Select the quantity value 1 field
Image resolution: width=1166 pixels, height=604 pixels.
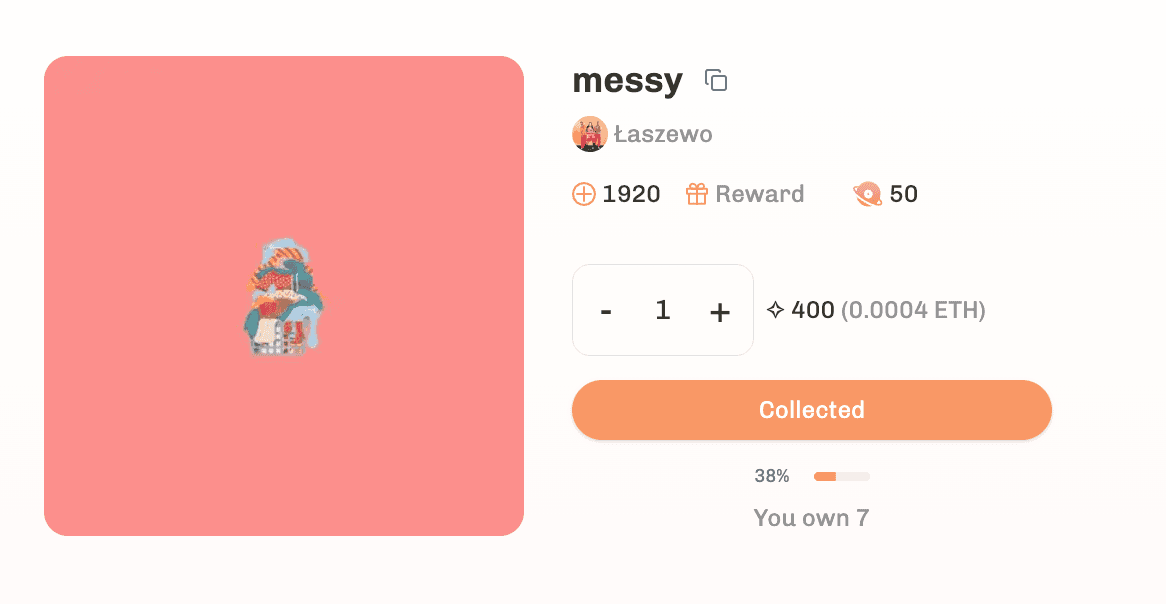pyautogui.click(x=663, y=309)
